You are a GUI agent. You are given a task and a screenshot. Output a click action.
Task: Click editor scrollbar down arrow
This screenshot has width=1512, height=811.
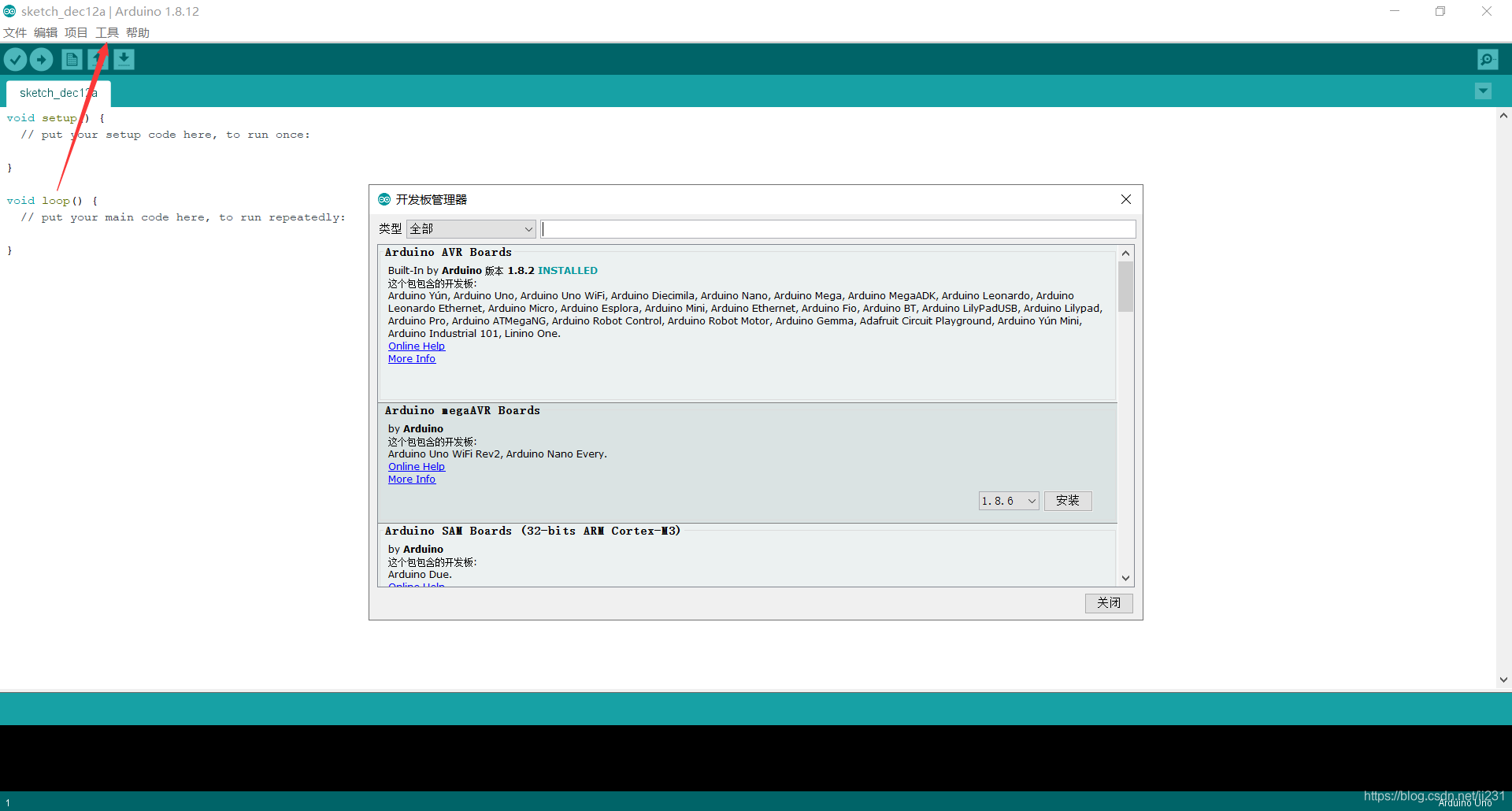[1503, 680]
